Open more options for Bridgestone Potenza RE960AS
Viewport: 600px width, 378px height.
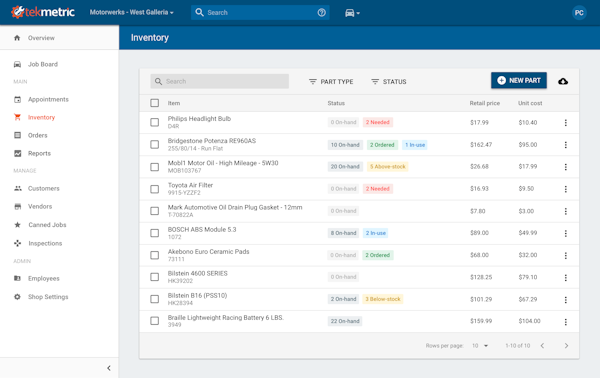point(566,145)
